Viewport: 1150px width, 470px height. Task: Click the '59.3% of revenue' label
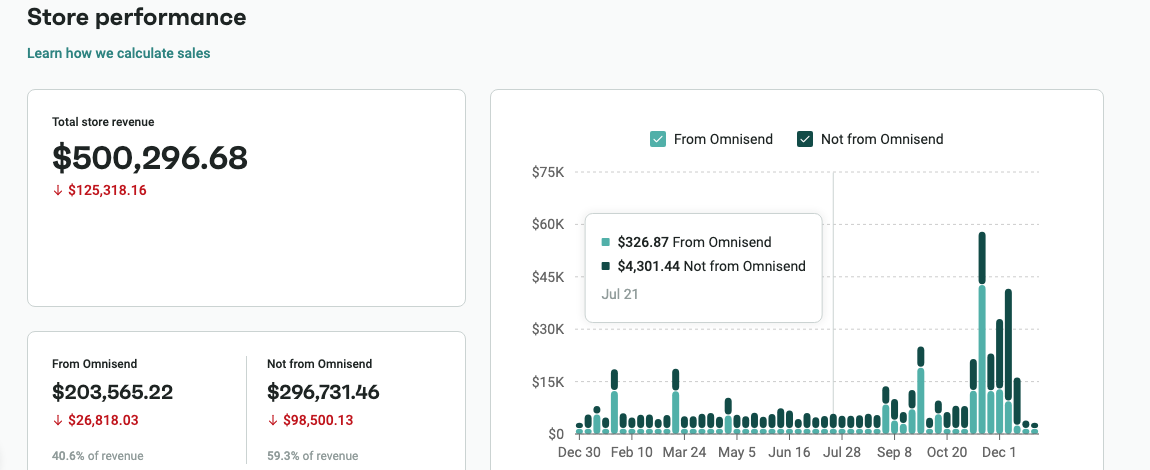[x=313, y=456]
